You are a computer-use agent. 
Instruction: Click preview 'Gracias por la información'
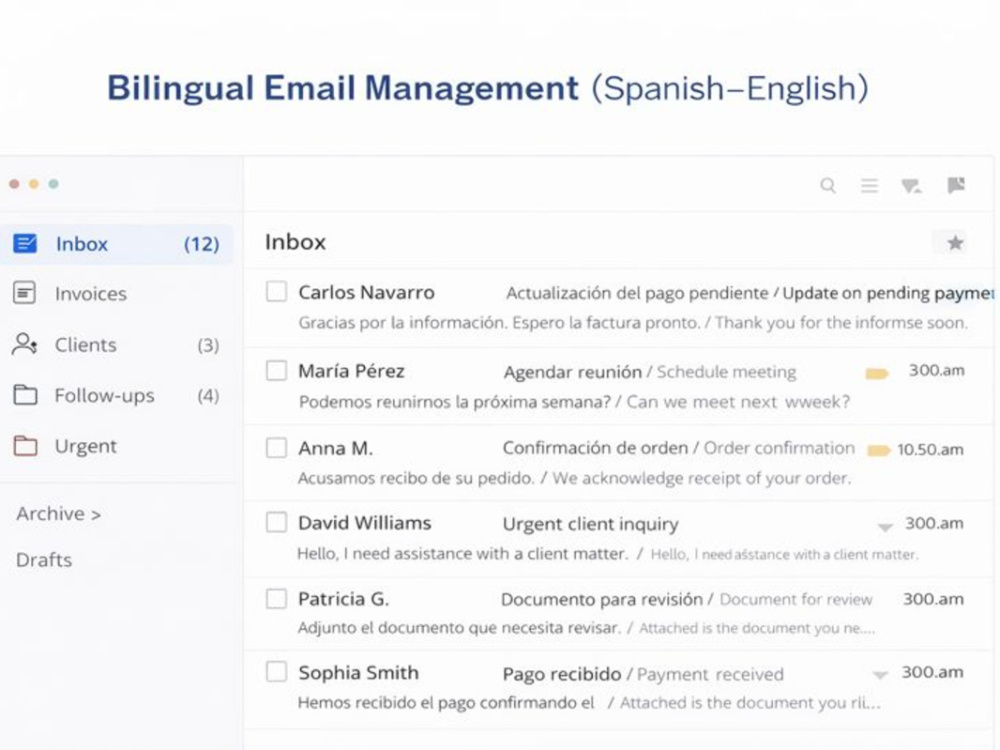[402, 323]
